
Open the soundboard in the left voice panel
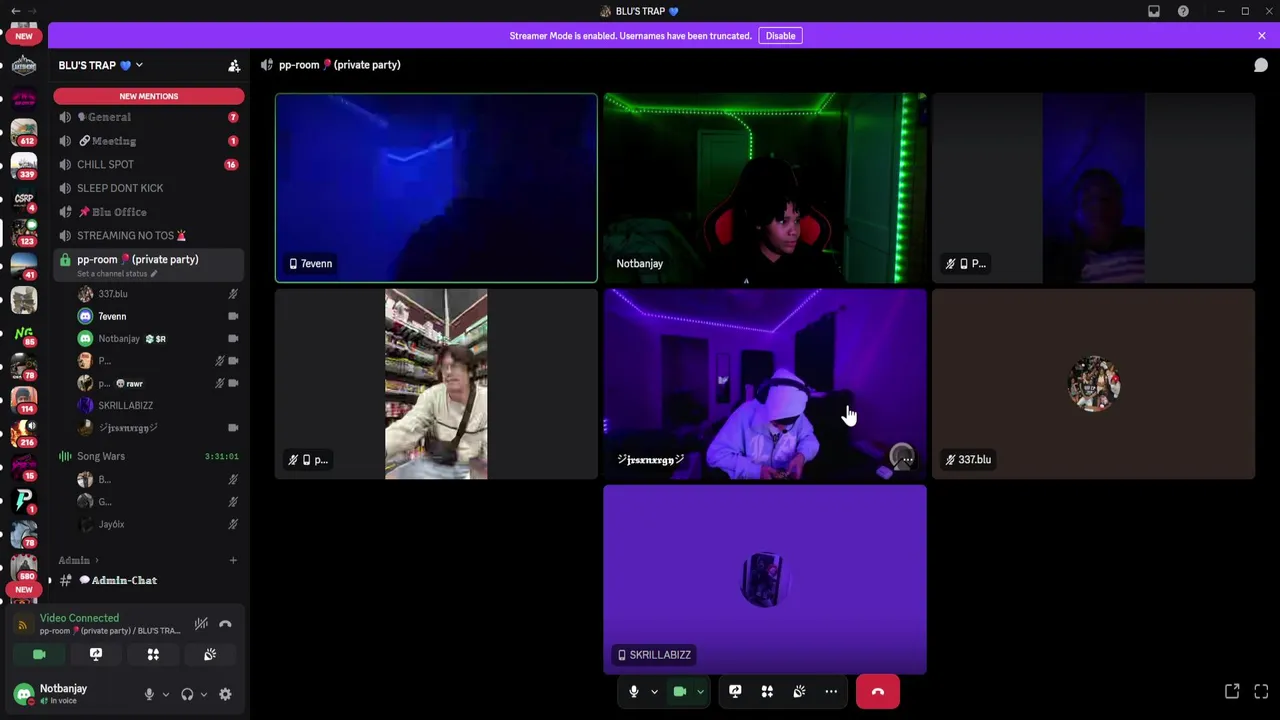(210, 654)
